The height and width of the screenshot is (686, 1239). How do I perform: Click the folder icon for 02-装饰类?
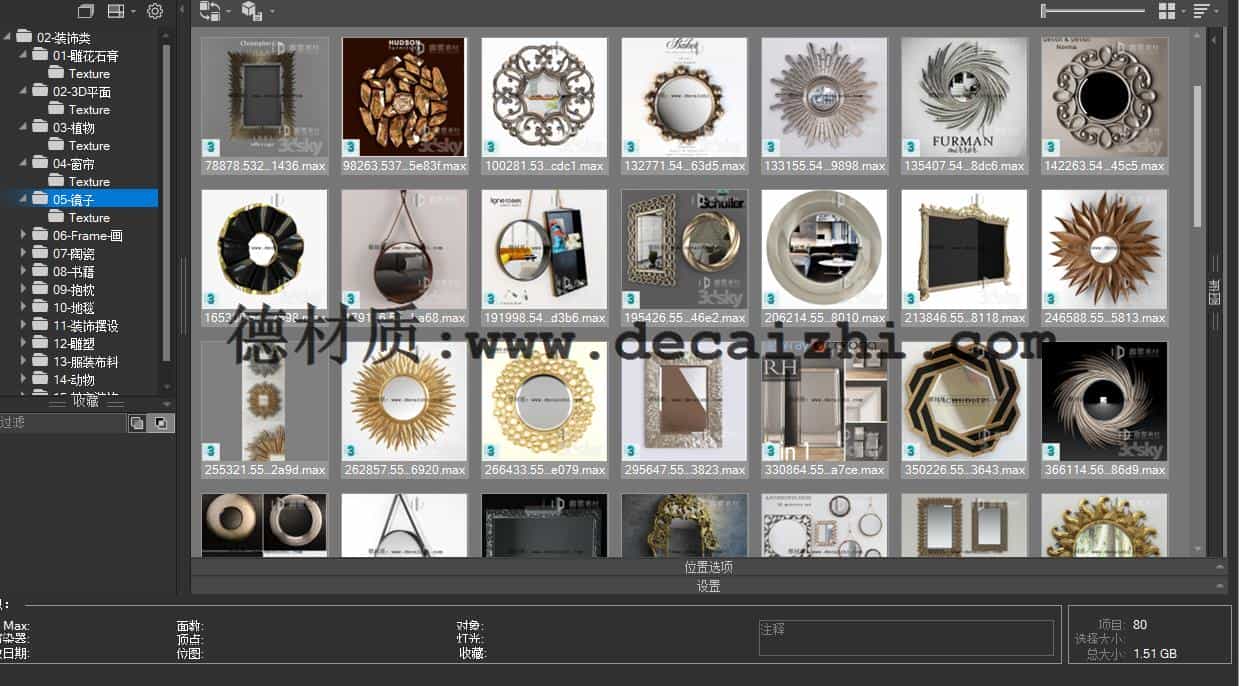tap(24, 37)
